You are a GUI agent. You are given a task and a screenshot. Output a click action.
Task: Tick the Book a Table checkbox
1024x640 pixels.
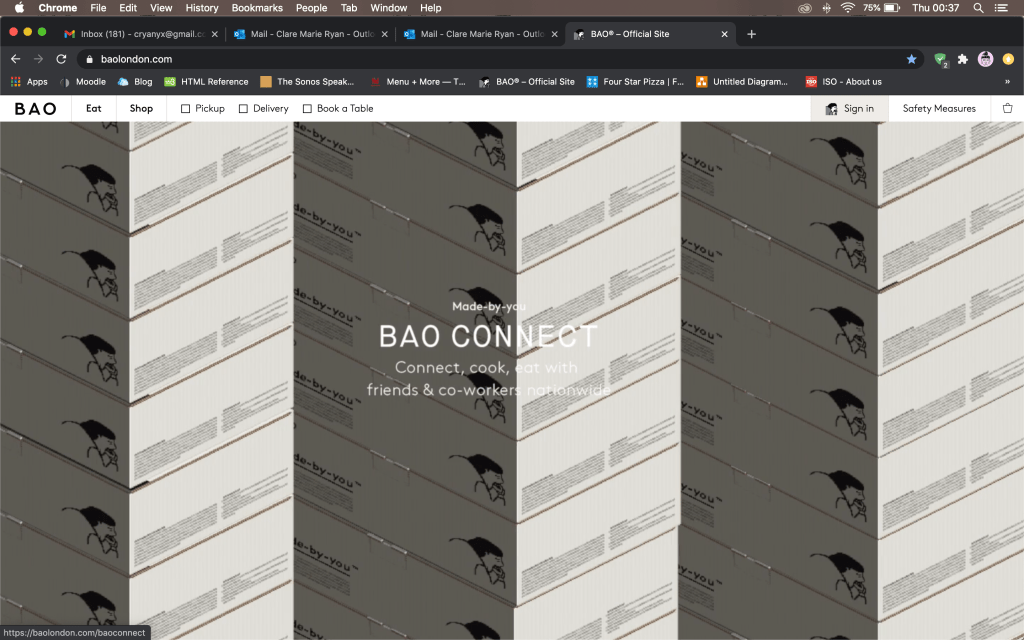[x=307, y=108]
